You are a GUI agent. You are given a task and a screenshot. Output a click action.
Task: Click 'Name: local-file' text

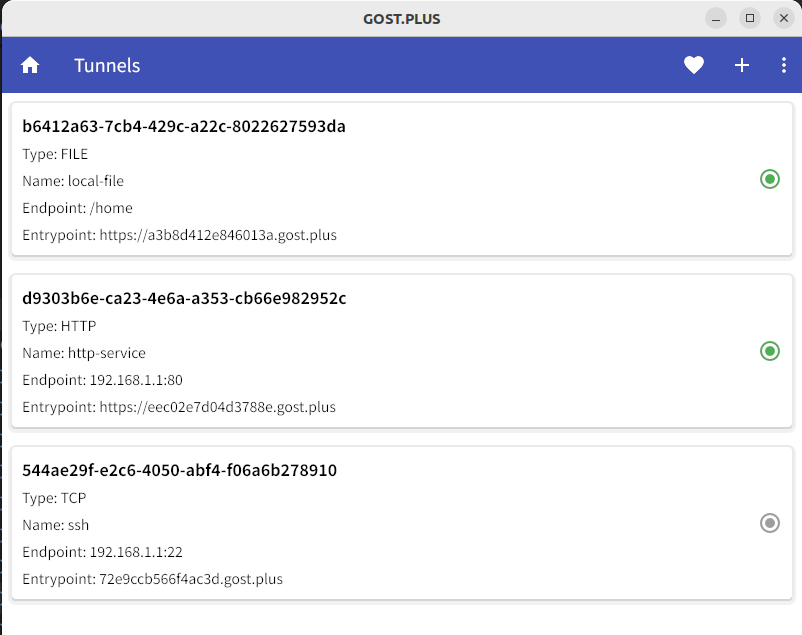[x=73, y=181]
